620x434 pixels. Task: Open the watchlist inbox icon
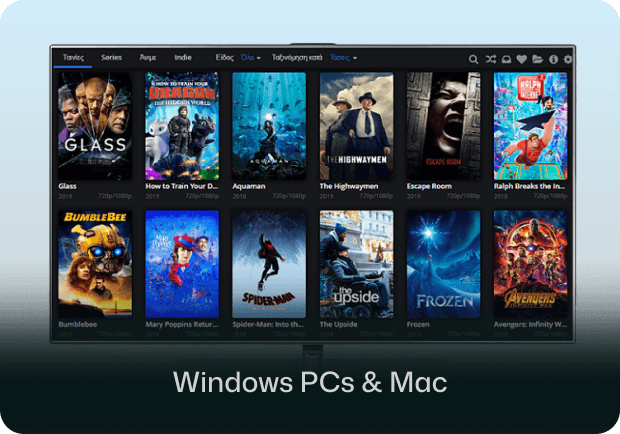pos(506,59)
